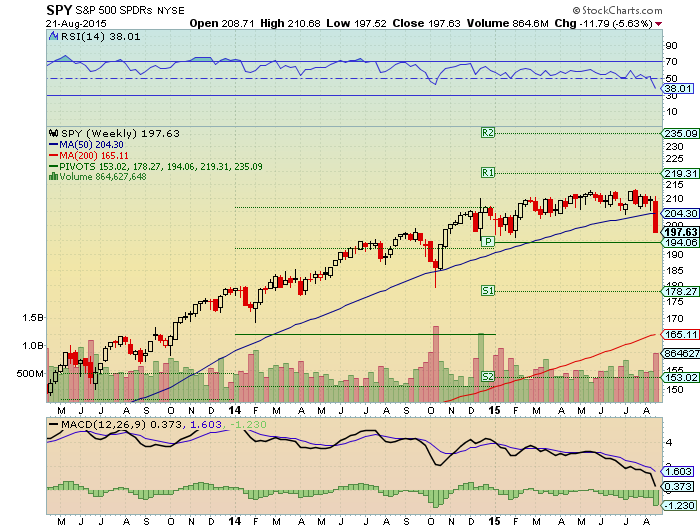
Task: Click the 204.30 moving average tag
Action: (x=681, y=214)
